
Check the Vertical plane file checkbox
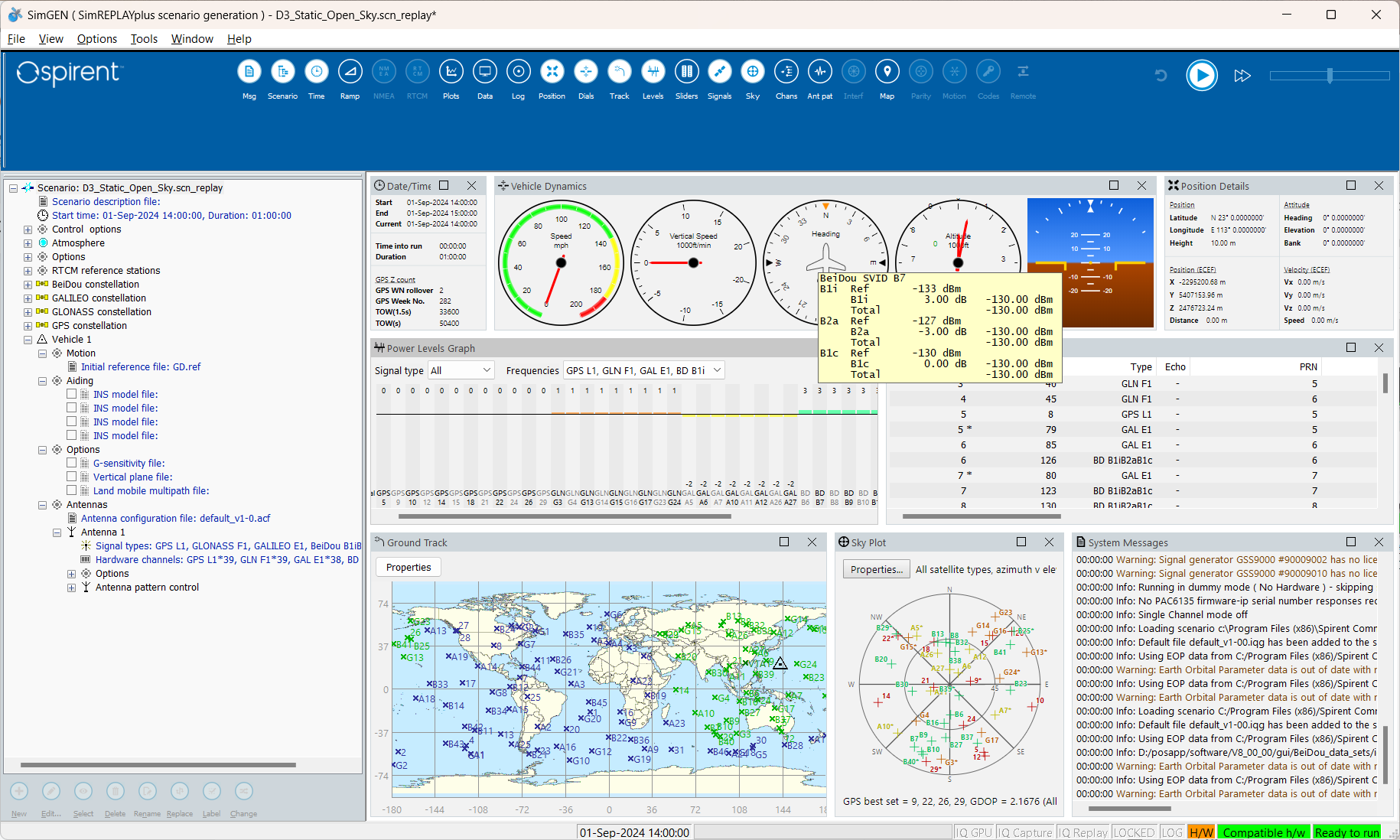72,477
